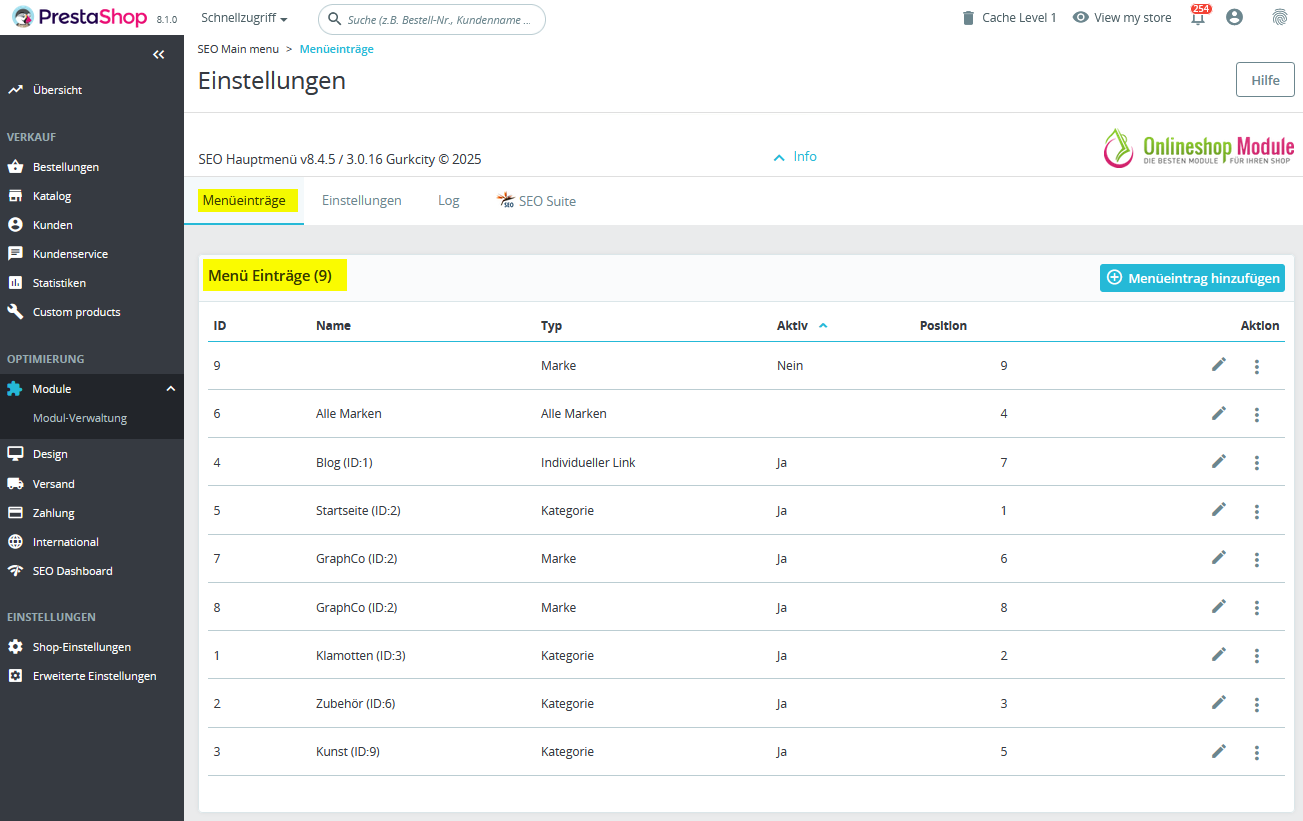
Task: Expand the Info section chevron
Action: tap(779, 157)
